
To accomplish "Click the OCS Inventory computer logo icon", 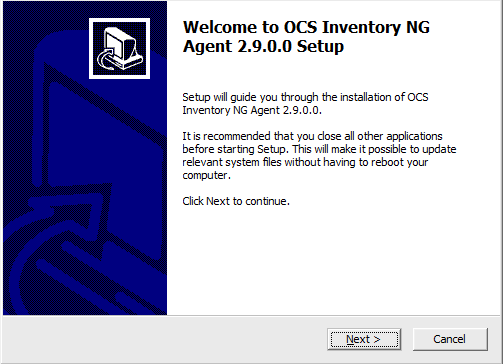I will (x=119, y=49).
